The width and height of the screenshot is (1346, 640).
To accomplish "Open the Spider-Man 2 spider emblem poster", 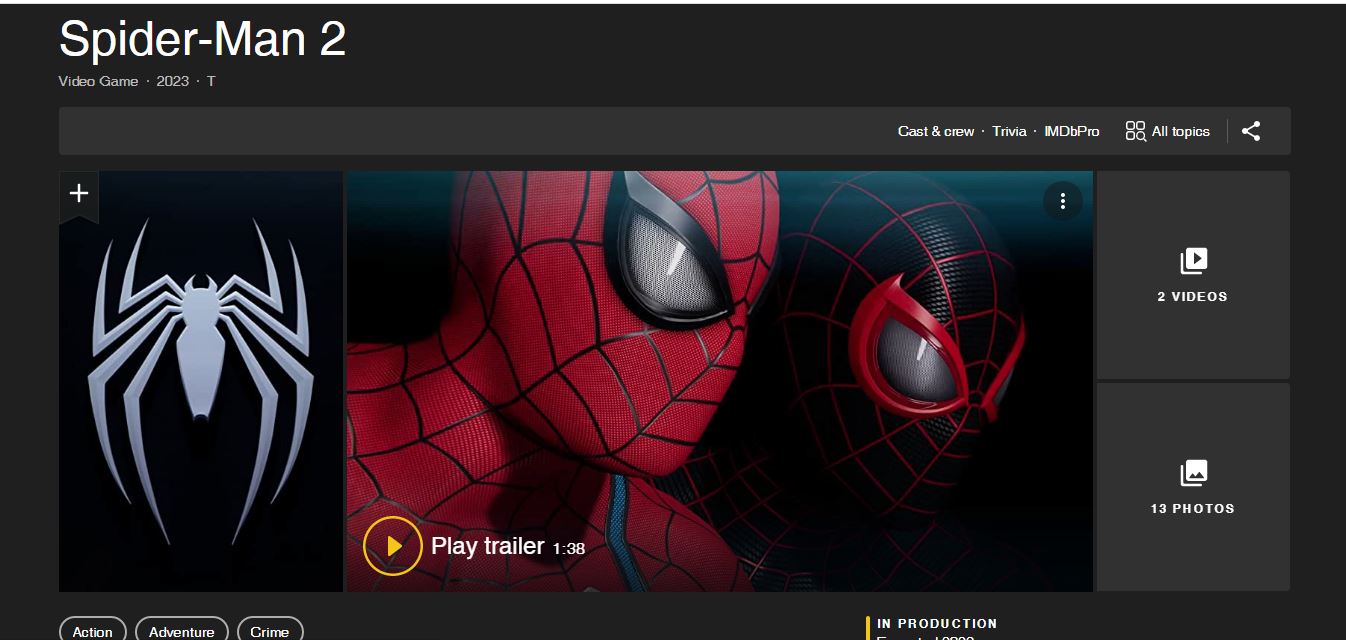I will pyautogui.click(x=201, y=381).
